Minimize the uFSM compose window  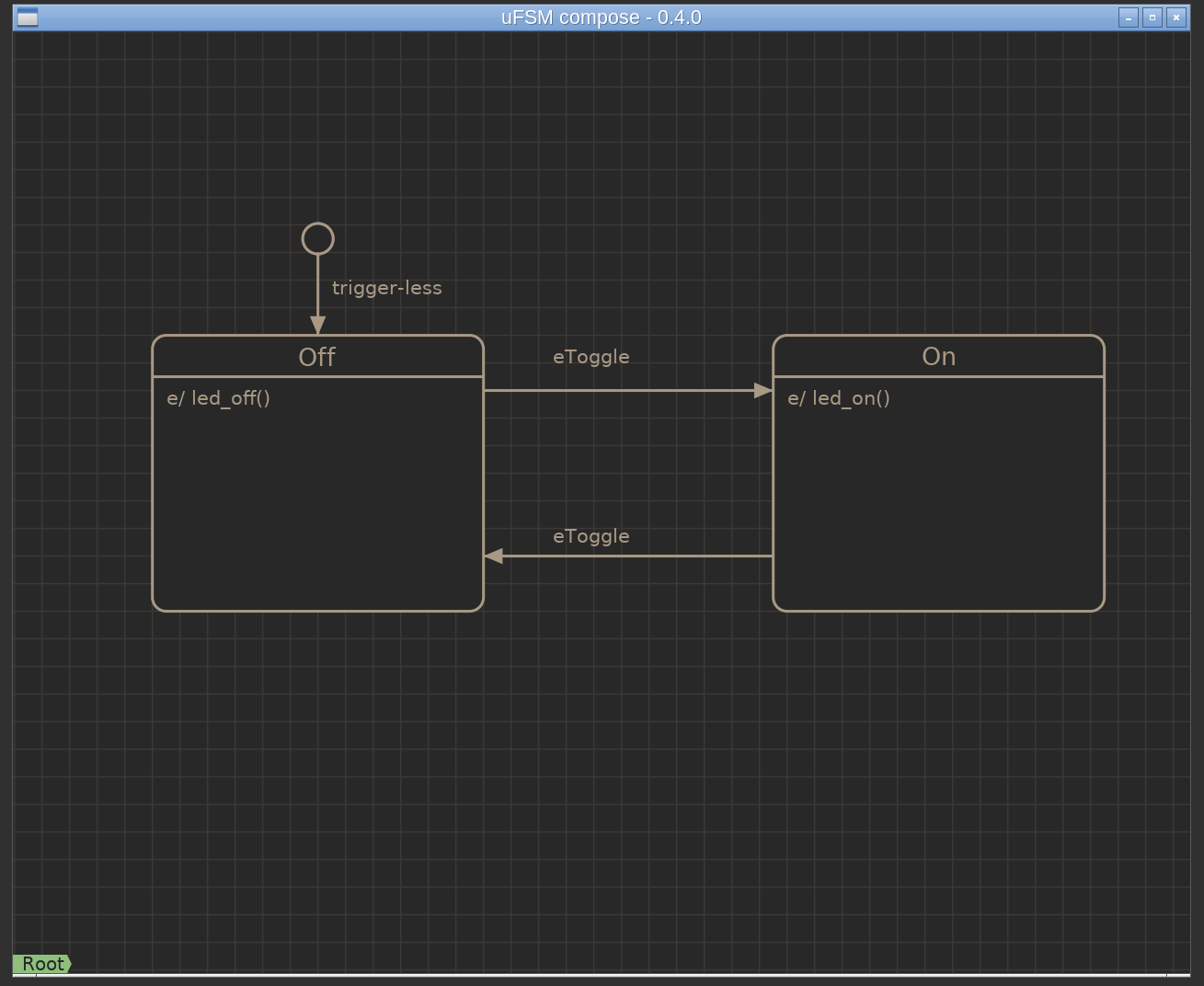click(x=1129, y=17)
